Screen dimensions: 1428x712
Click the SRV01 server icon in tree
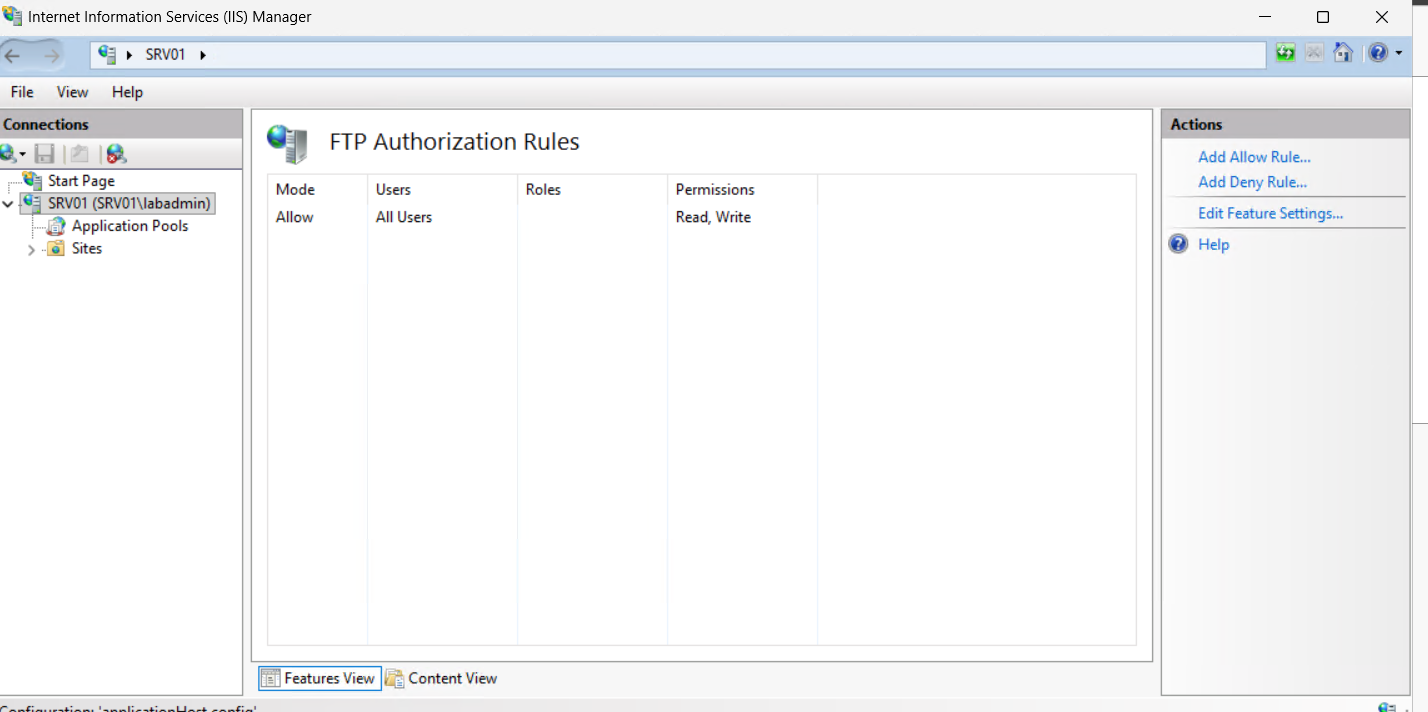coord(32,203)
